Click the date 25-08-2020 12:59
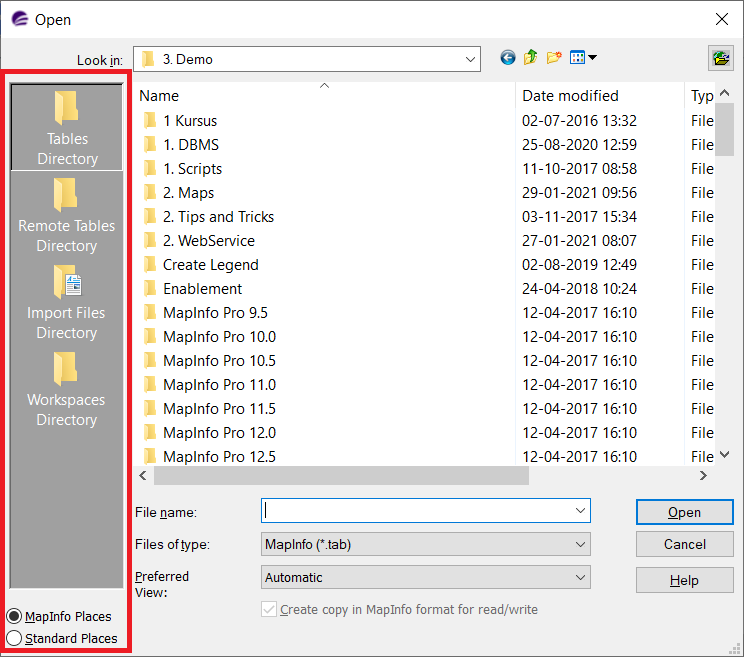Viewport: 744px width, 657px height. coord(579,144)
